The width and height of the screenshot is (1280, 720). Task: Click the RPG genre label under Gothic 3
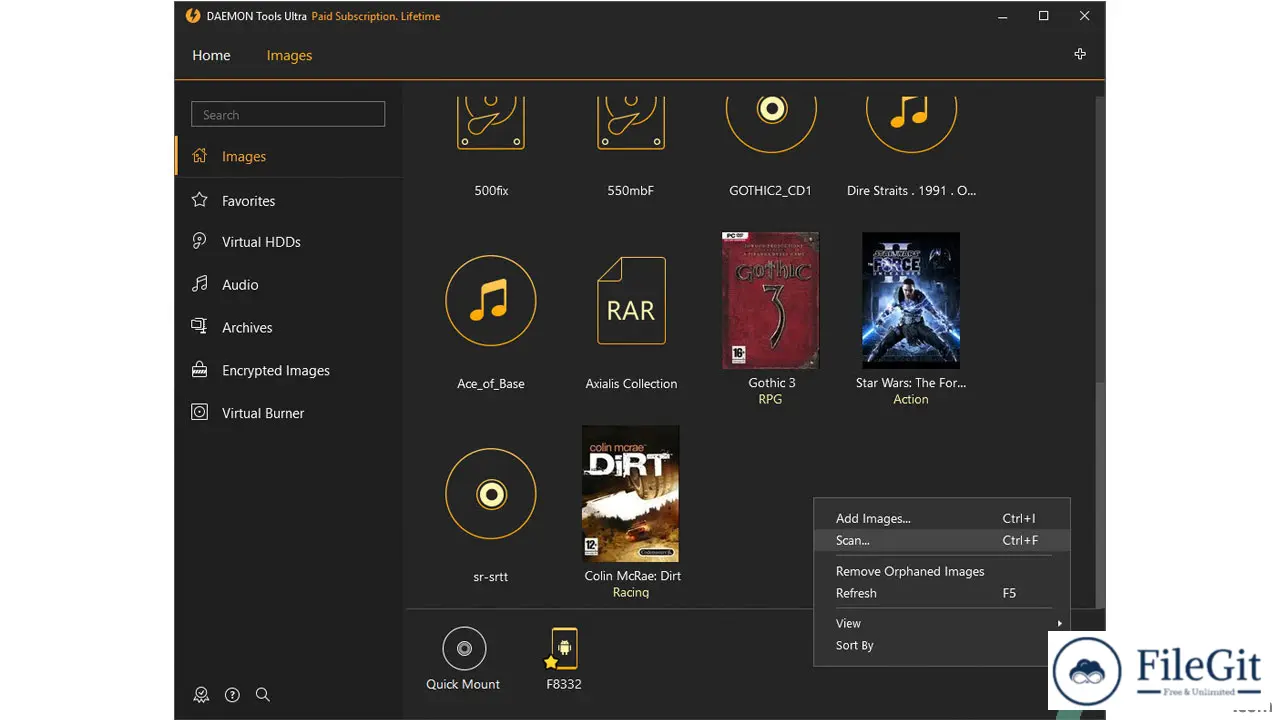[x=770, y=399]
